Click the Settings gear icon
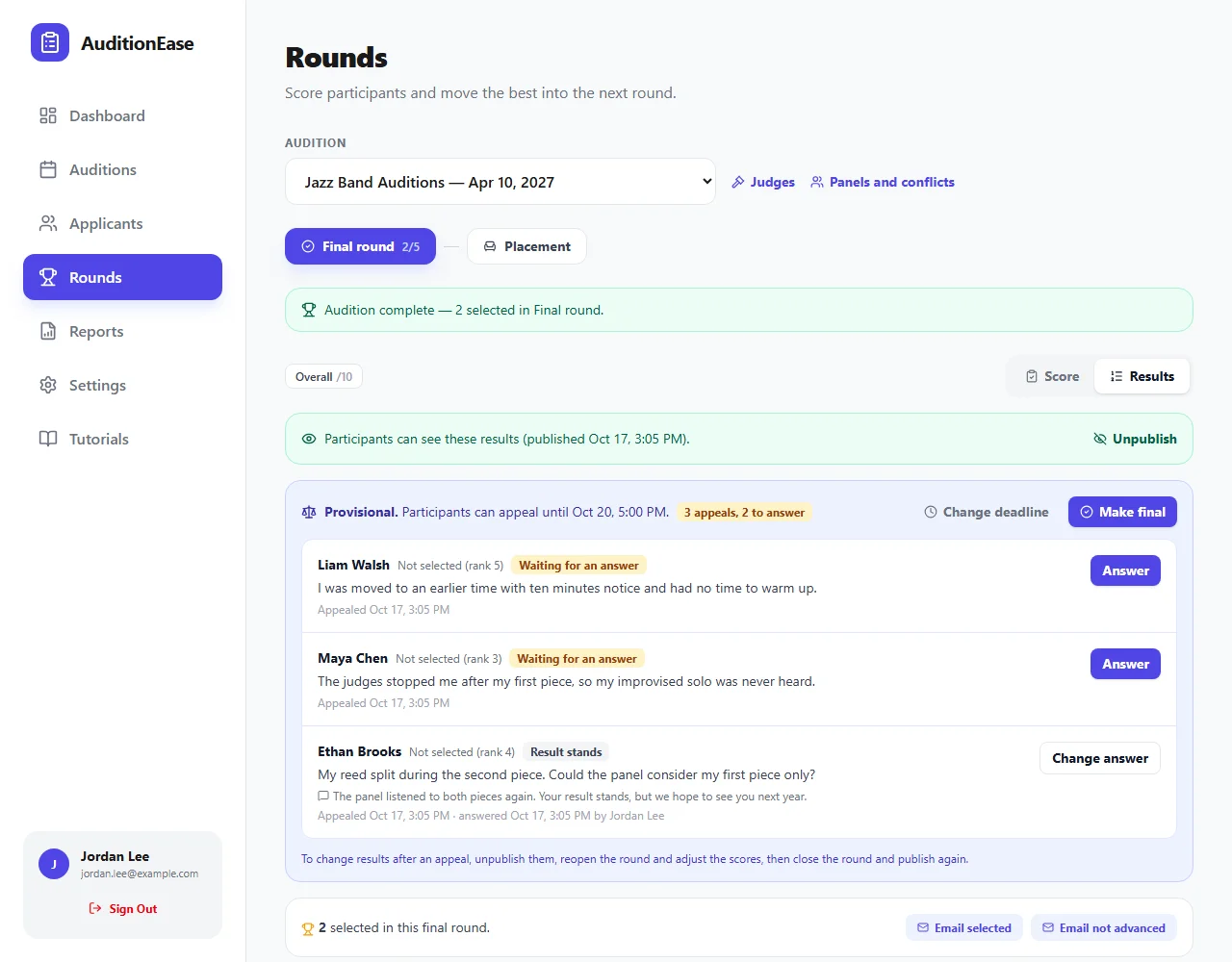The image size is (1232, 962). pos(48,385)
